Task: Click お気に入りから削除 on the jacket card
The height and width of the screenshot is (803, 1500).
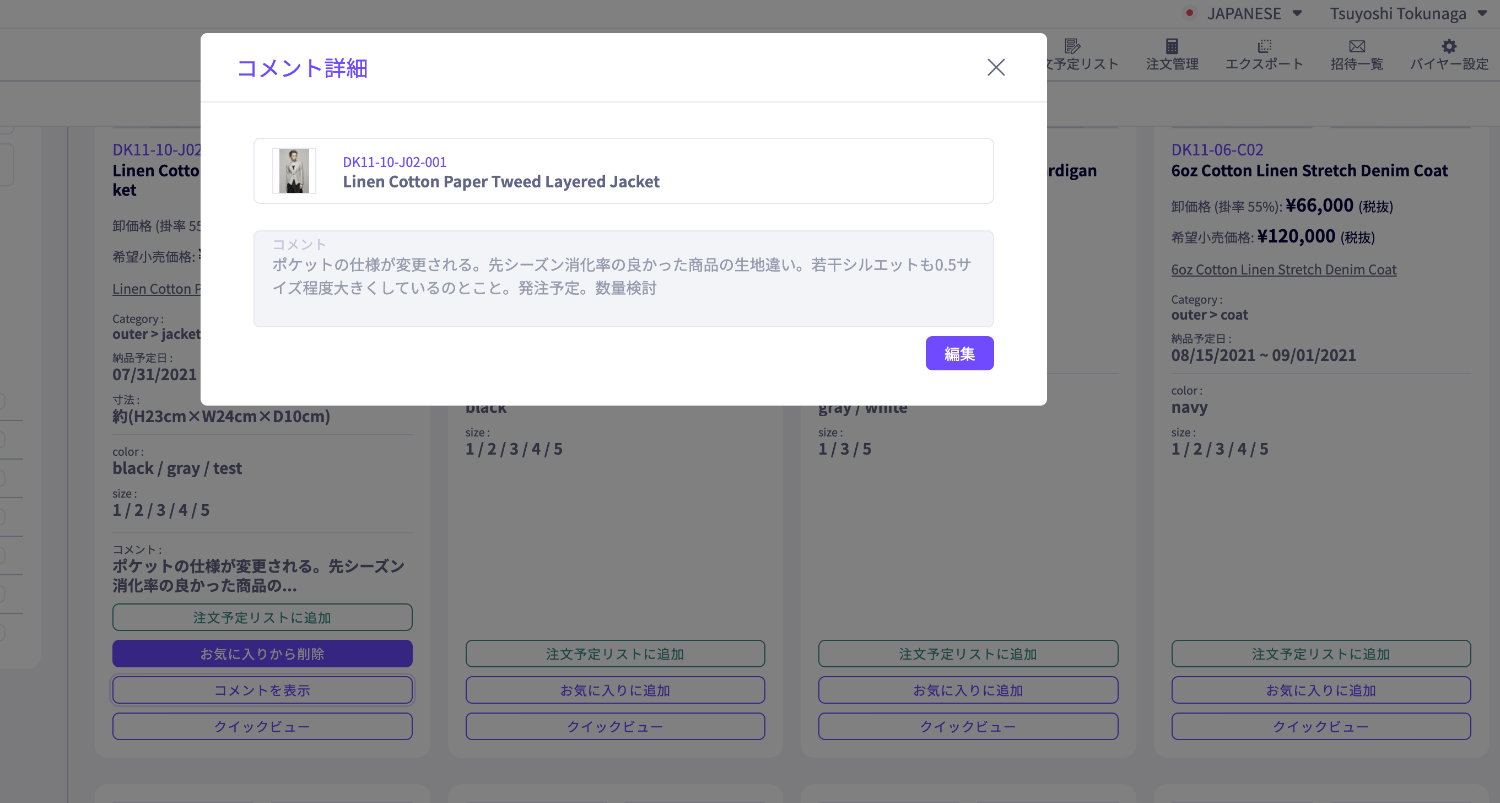Action: (x=262, y=654)
